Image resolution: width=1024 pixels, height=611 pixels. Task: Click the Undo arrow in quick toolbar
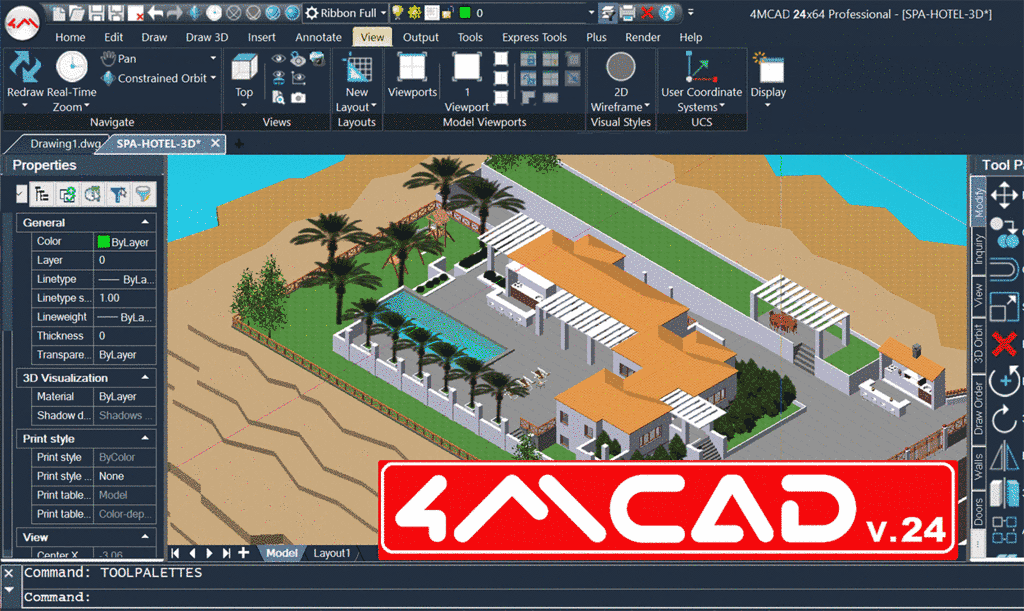click(155, 12)
